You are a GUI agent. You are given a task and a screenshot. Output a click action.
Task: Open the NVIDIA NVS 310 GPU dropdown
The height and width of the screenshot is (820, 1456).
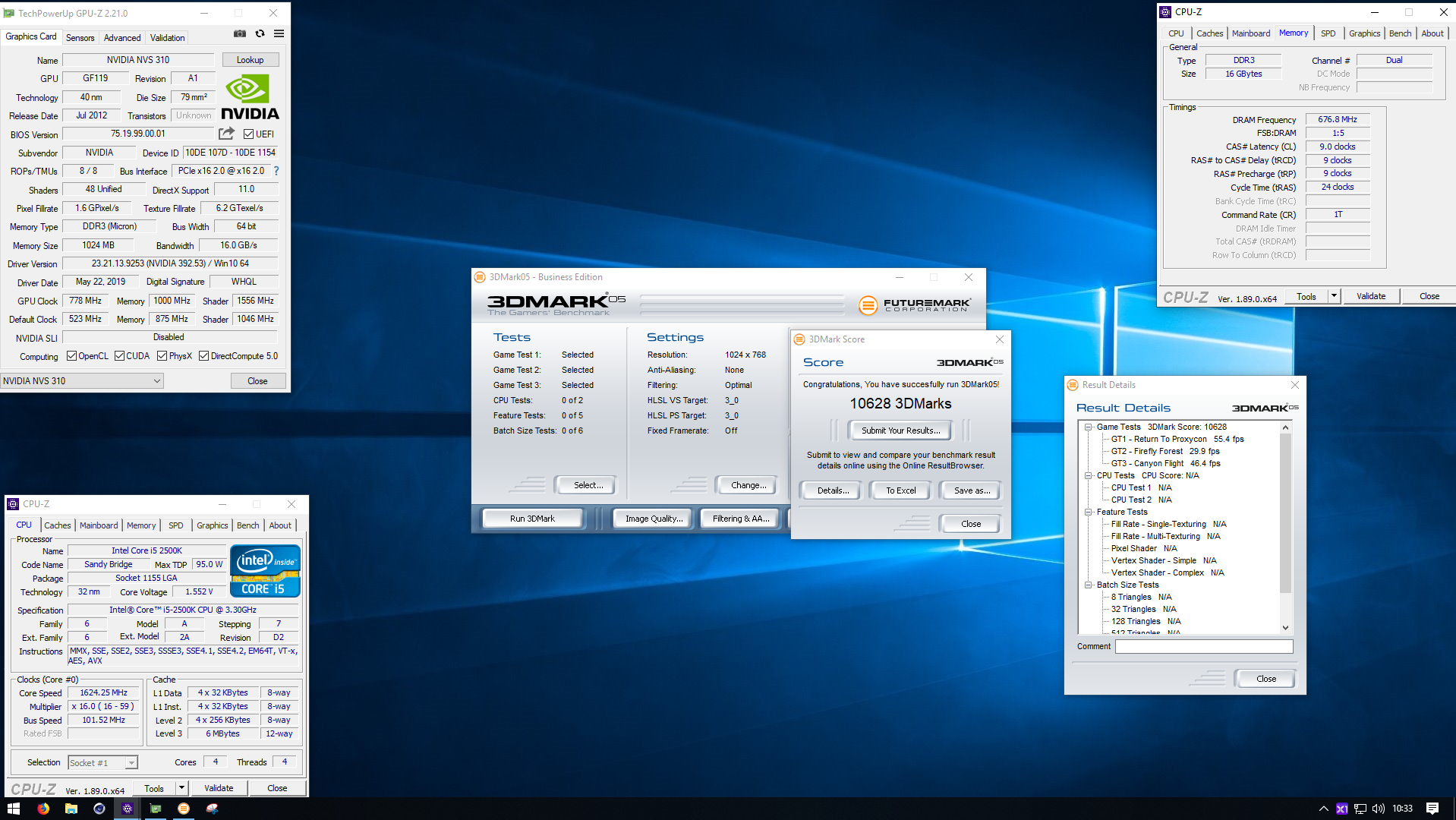(82, 381)
